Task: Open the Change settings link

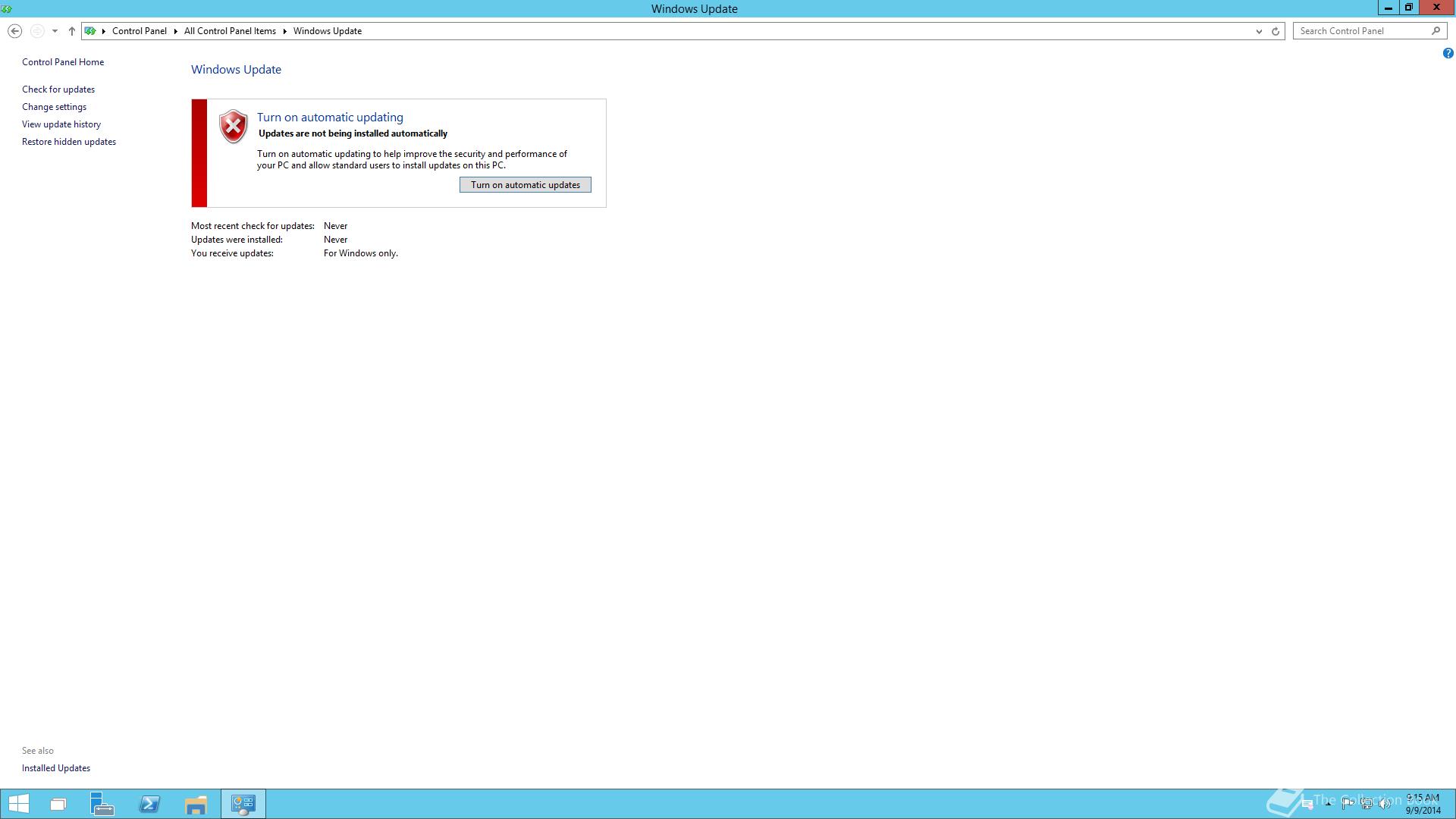Action: pos(54,107)
